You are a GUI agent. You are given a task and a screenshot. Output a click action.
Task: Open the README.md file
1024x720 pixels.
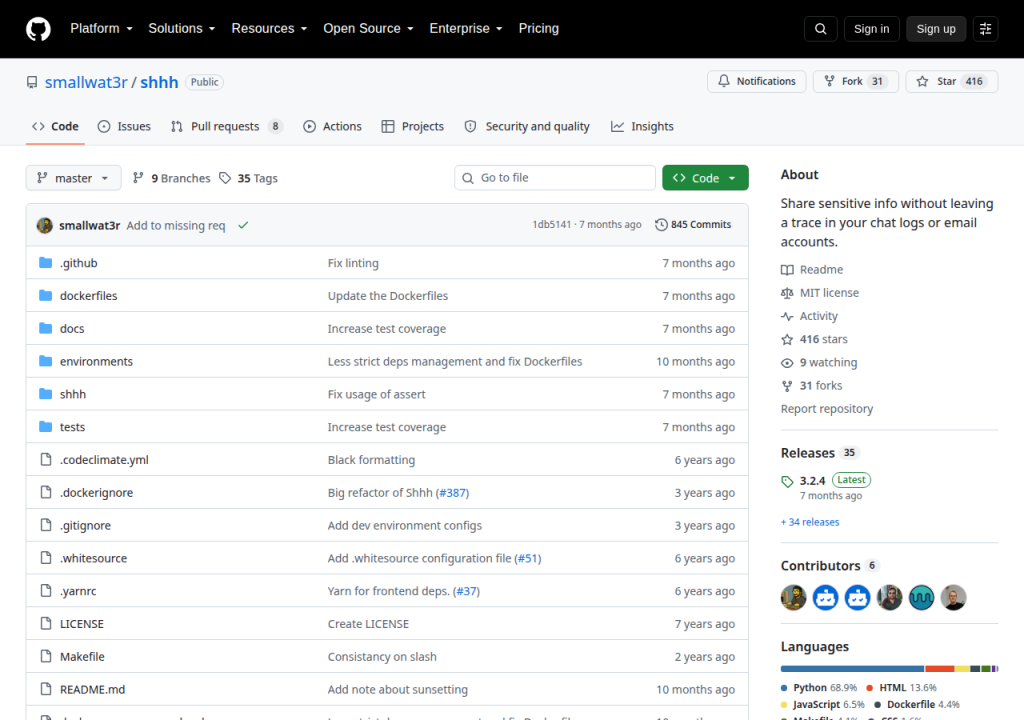pos(92,689)
